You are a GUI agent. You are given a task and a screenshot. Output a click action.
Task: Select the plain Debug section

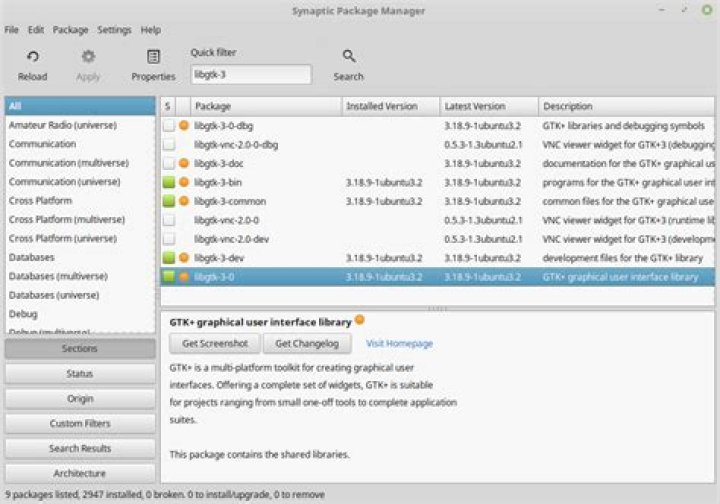click(x=80, y=314)
